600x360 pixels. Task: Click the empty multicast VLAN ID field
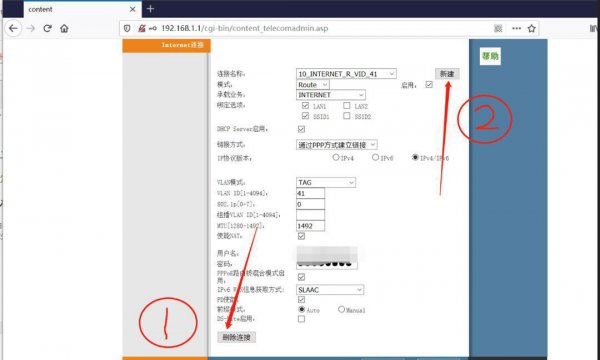(x=310, y=215)
